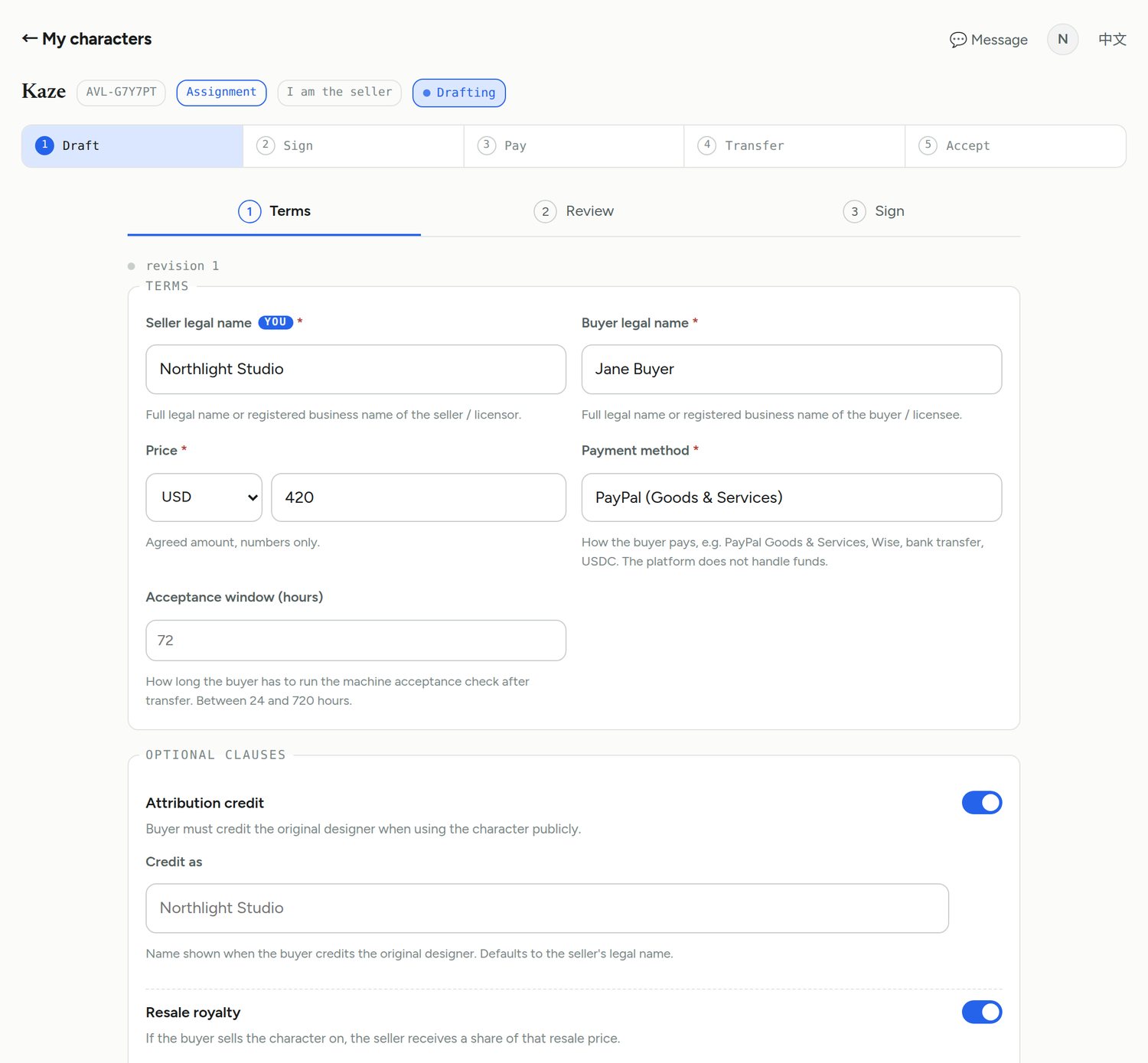Image resolution: width=1148 pixels, height=1063 pixels.
Task: Click the 'revision 1' label
Action: (x=182, y=266)
